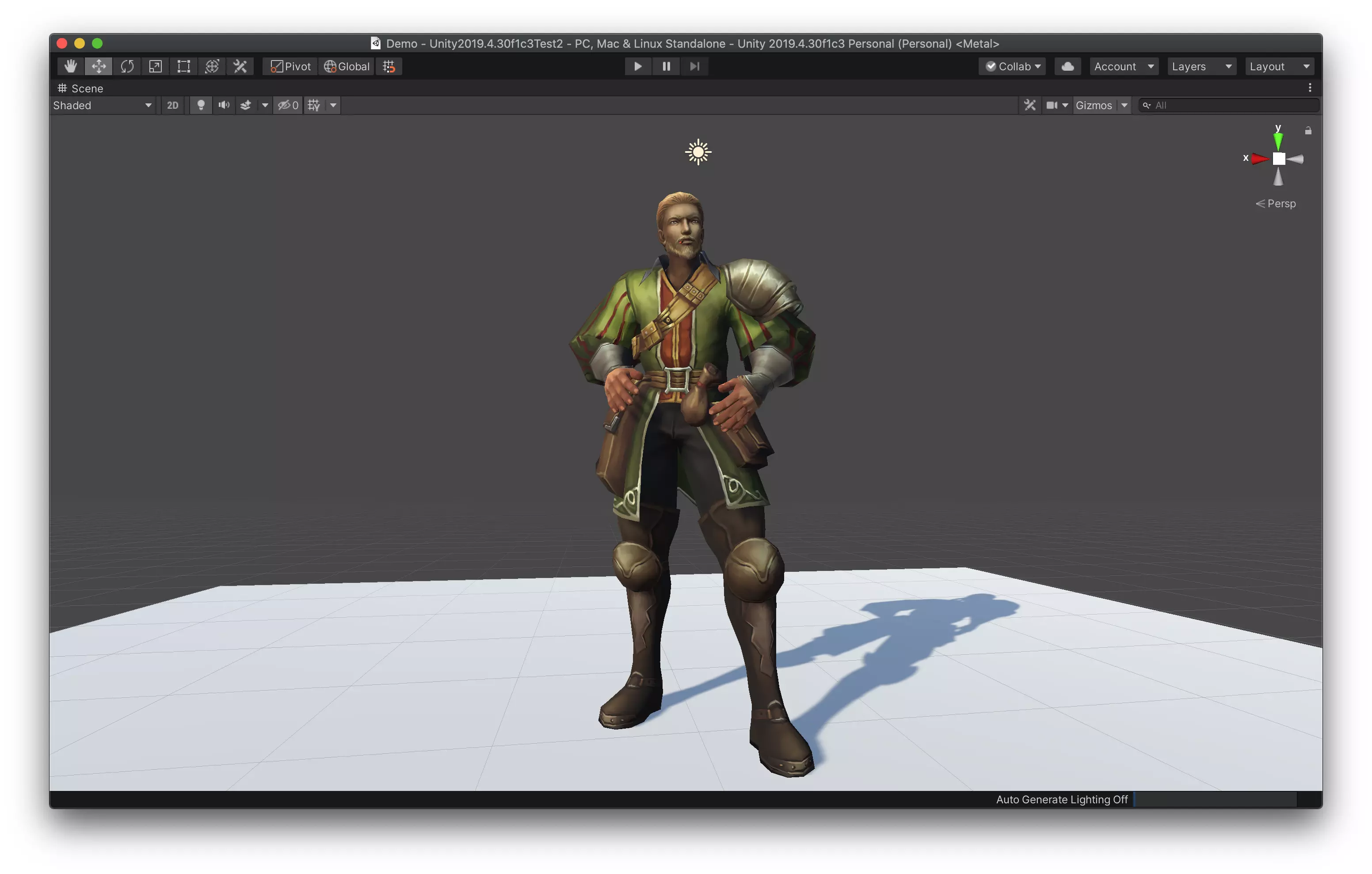
Task: Open the Layers dropdown
Action: [1201, 66]
